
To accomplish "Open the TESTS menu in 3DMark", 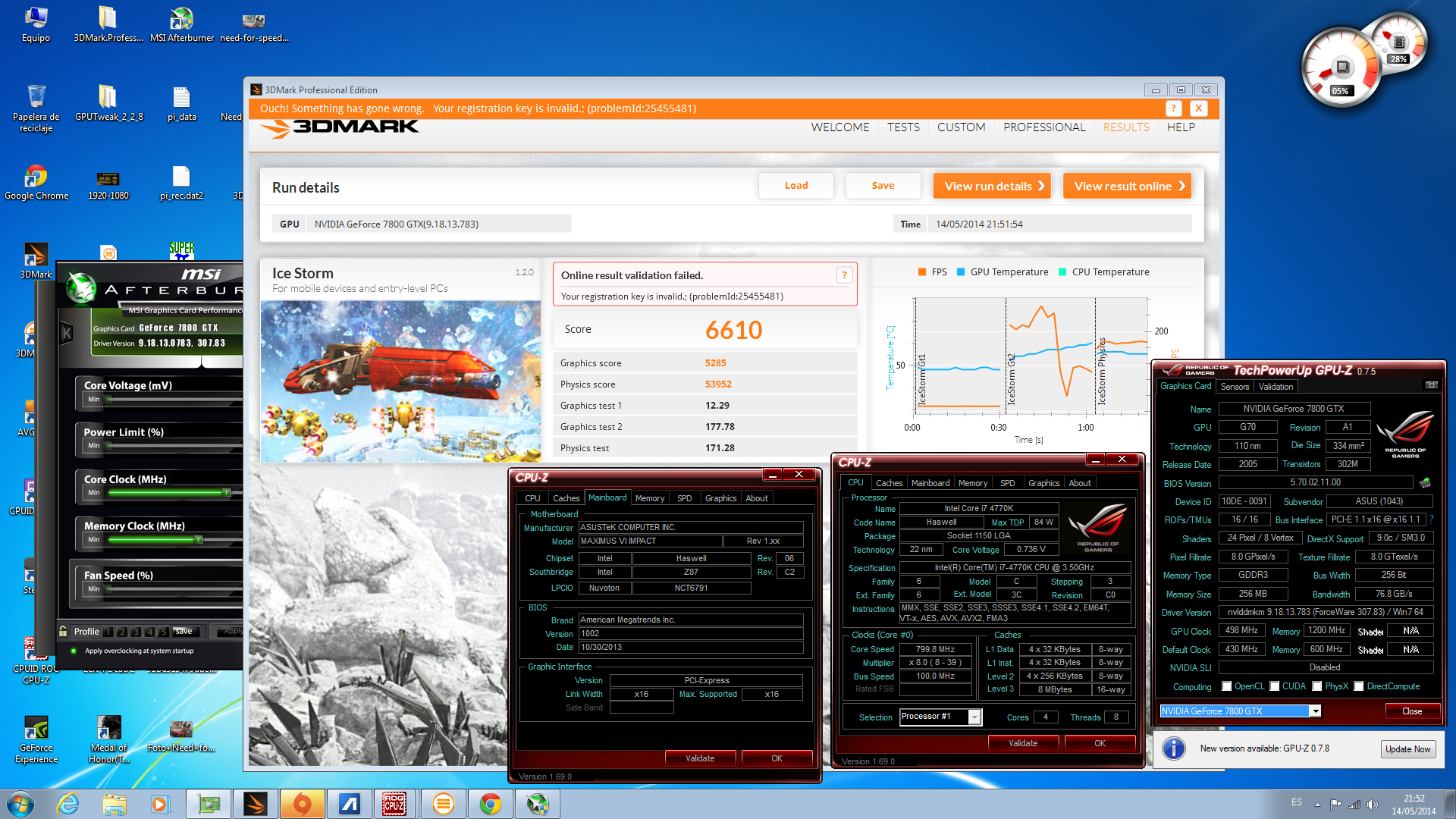I will (903, 127).
